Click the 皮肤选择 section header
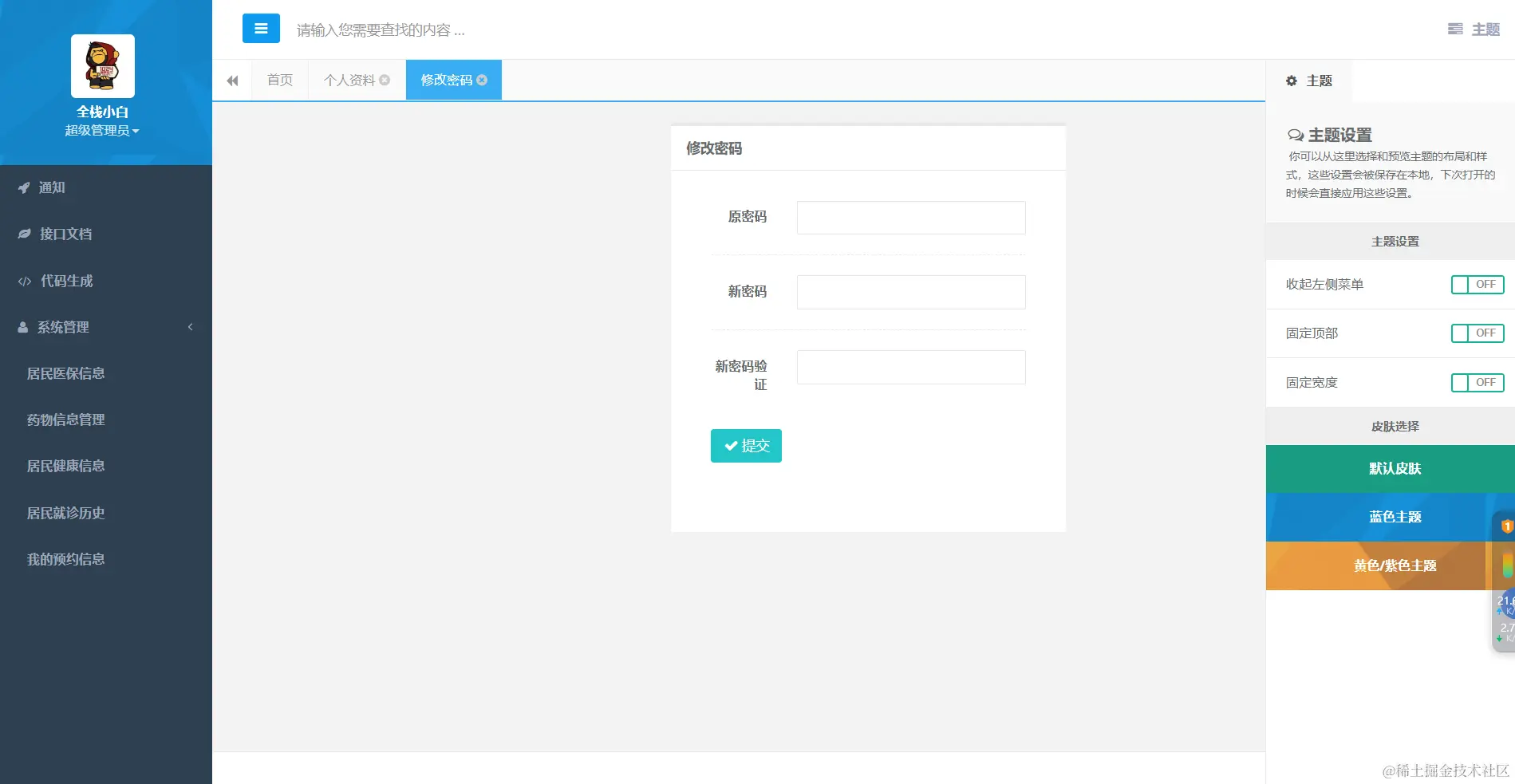Viewport: 1515px width, 784px height. point(1390,427)
